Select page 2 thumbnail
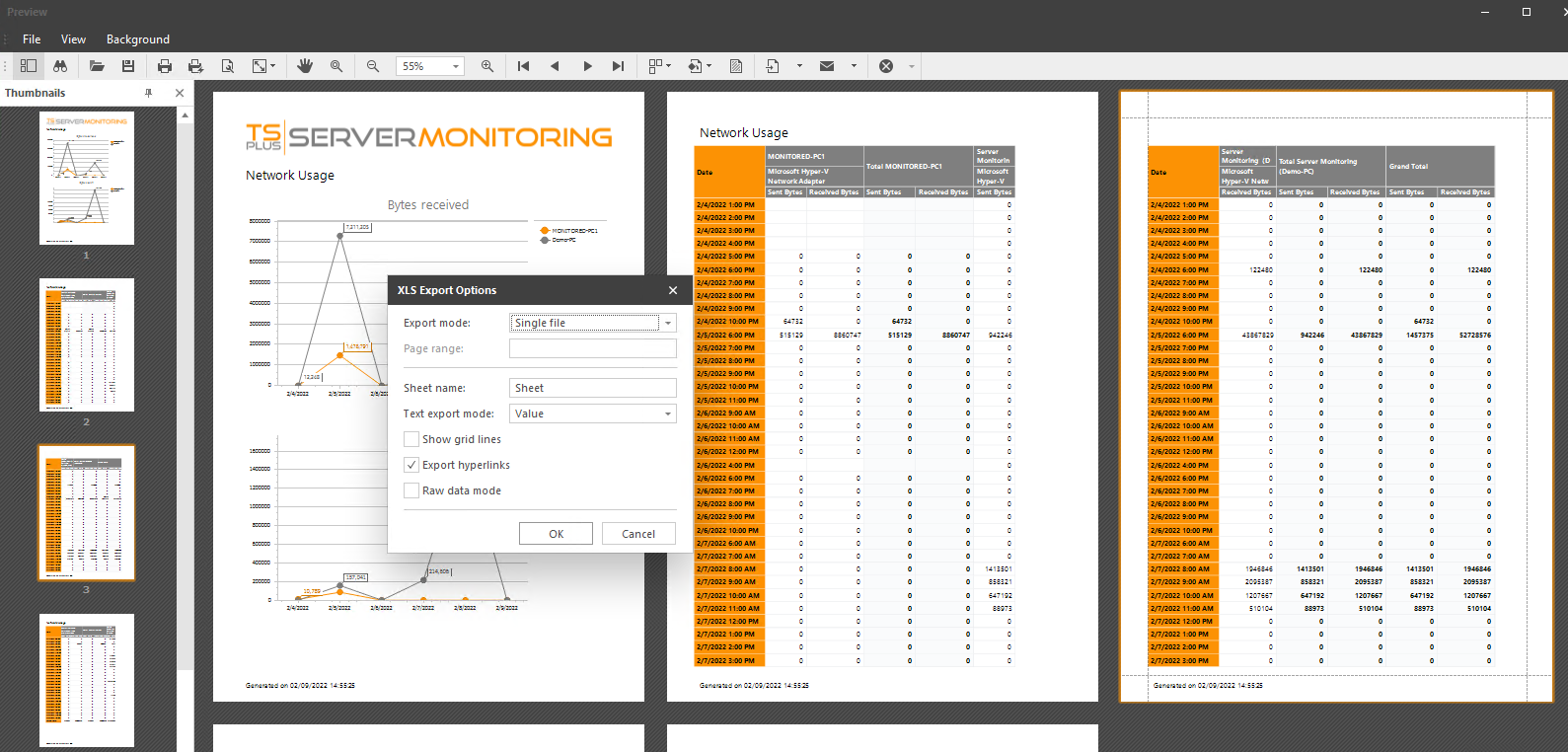 (87, 345)
